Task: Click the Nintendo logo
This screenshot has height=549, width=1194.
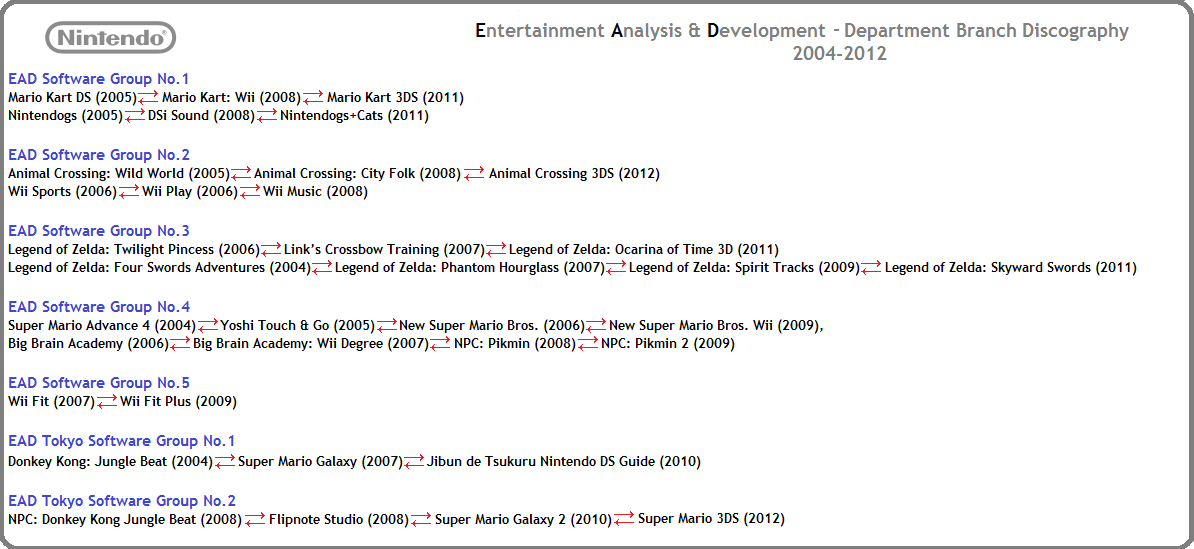Action: 110,37
